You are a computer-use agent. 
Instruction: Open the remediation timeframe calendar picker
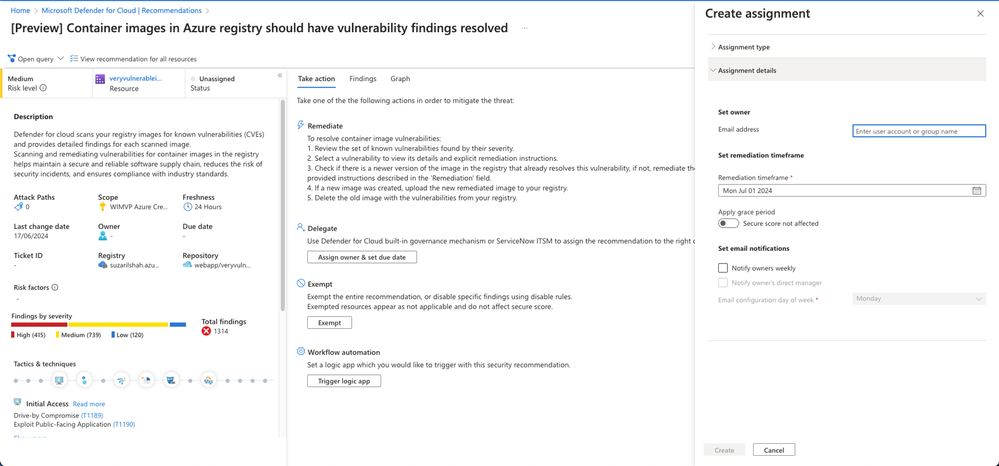(977, 191)
